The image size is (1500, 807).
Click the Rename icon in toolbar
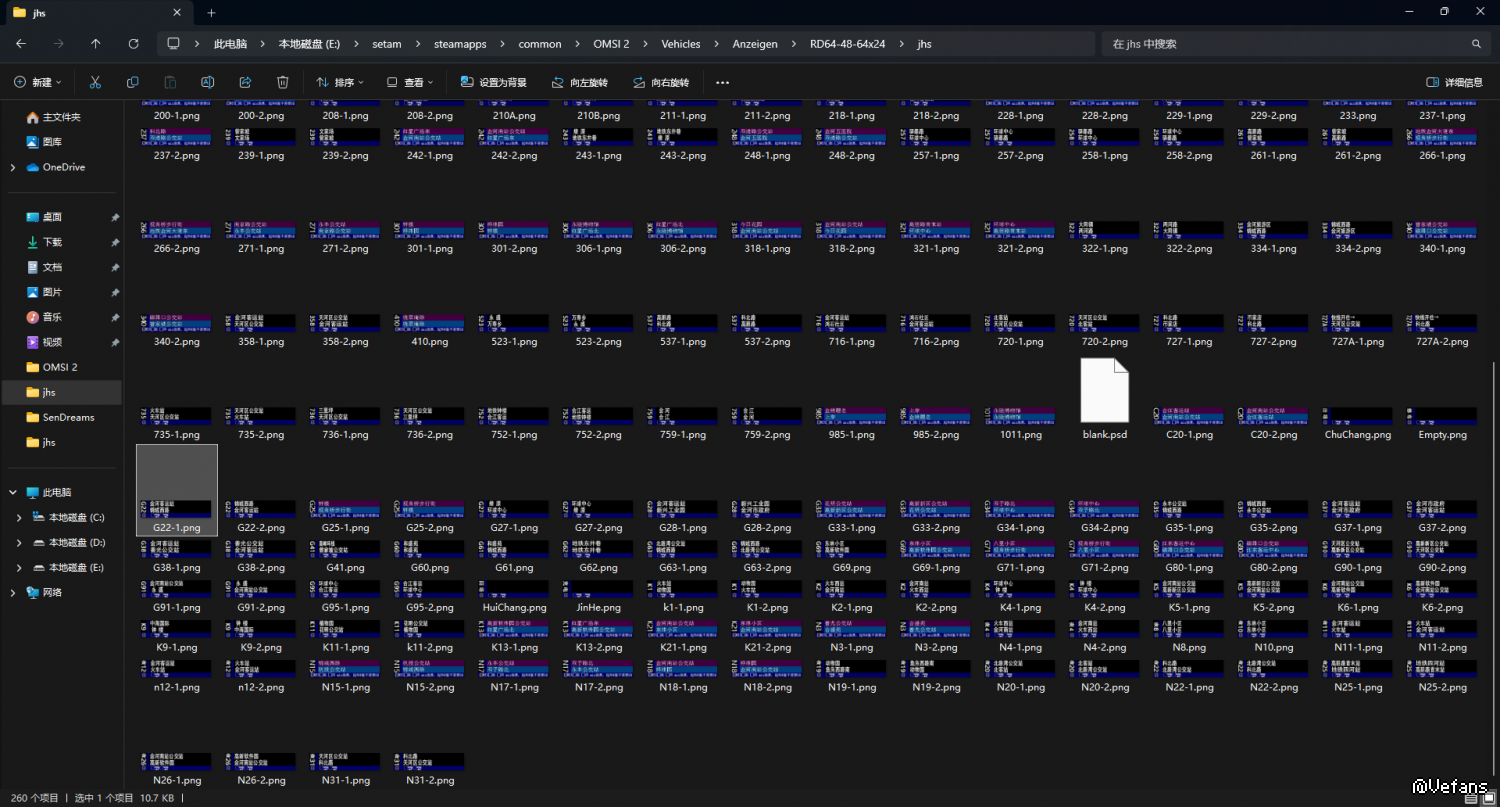pyautogui.click(x=207, y=82)
